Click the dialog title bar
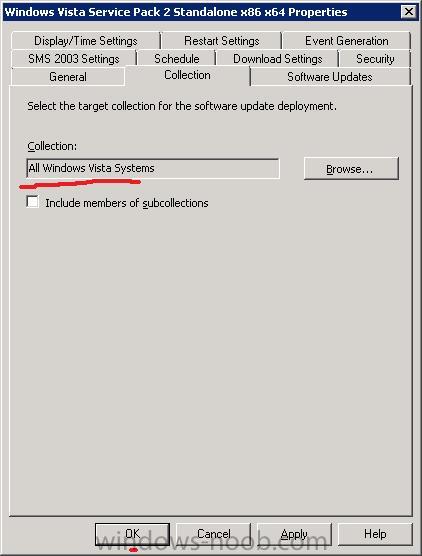 click(x=201, y=12)
